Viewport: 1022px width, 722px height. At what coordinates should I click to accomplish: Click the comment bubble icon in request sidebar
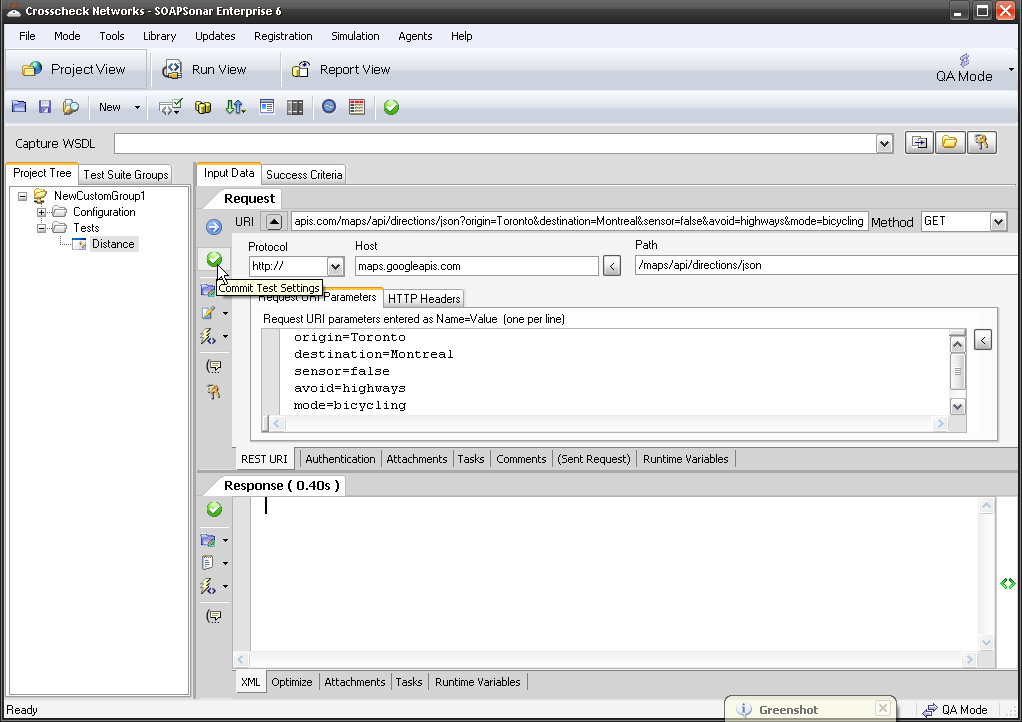coord(214,366)
